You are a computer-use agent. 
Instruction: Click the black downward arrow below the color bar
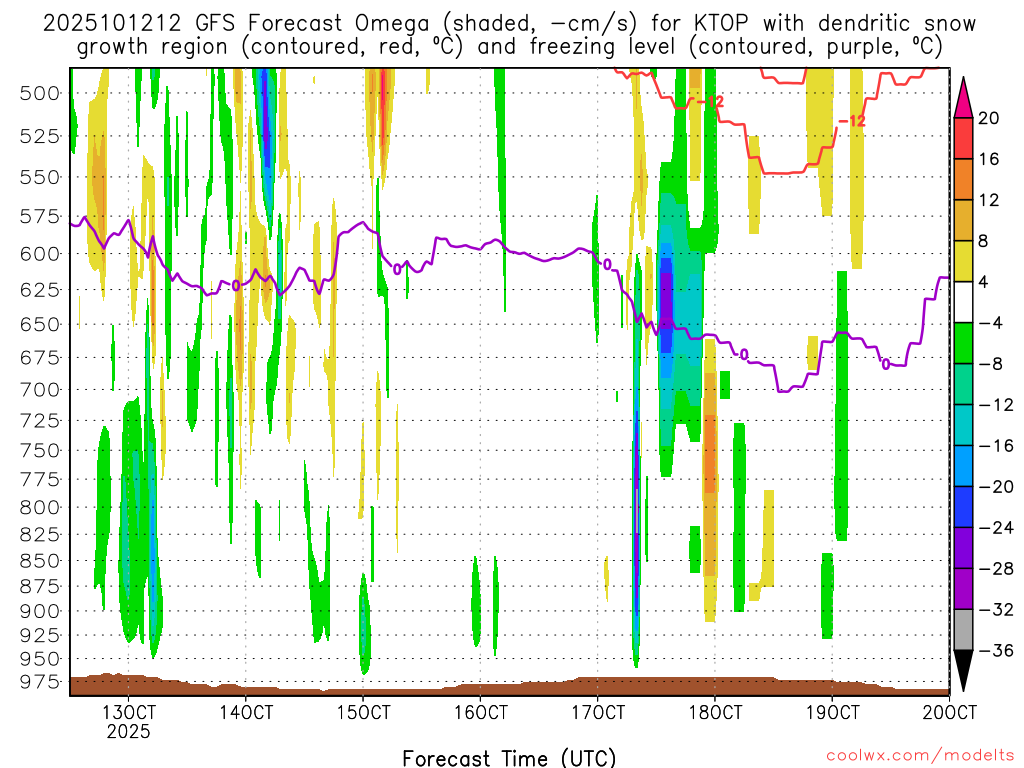click(x=963, y=671)
